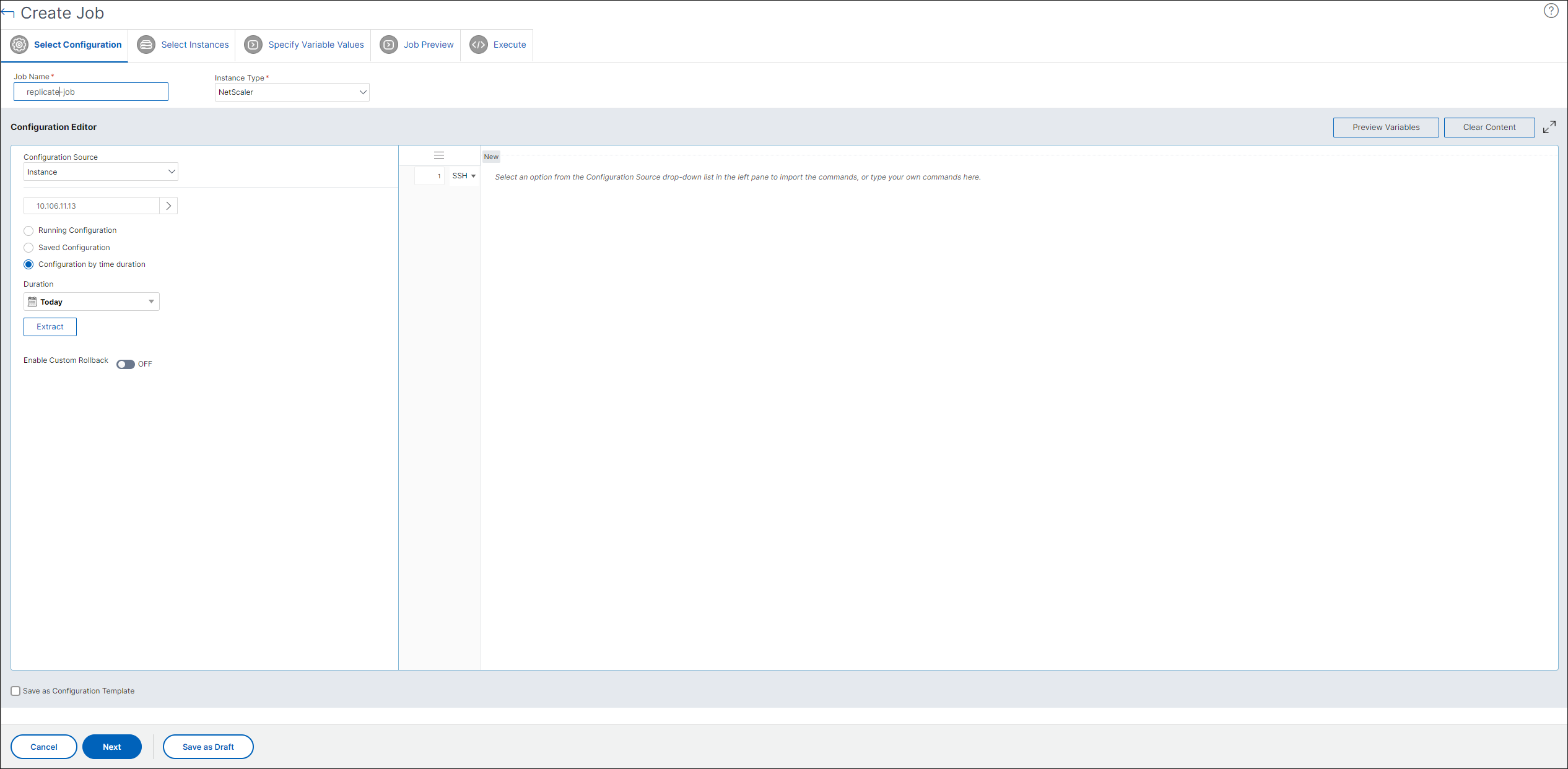Click the Execute code brackets icon
The height and width of the screenshot is (769, 1568).
point(479,45)
